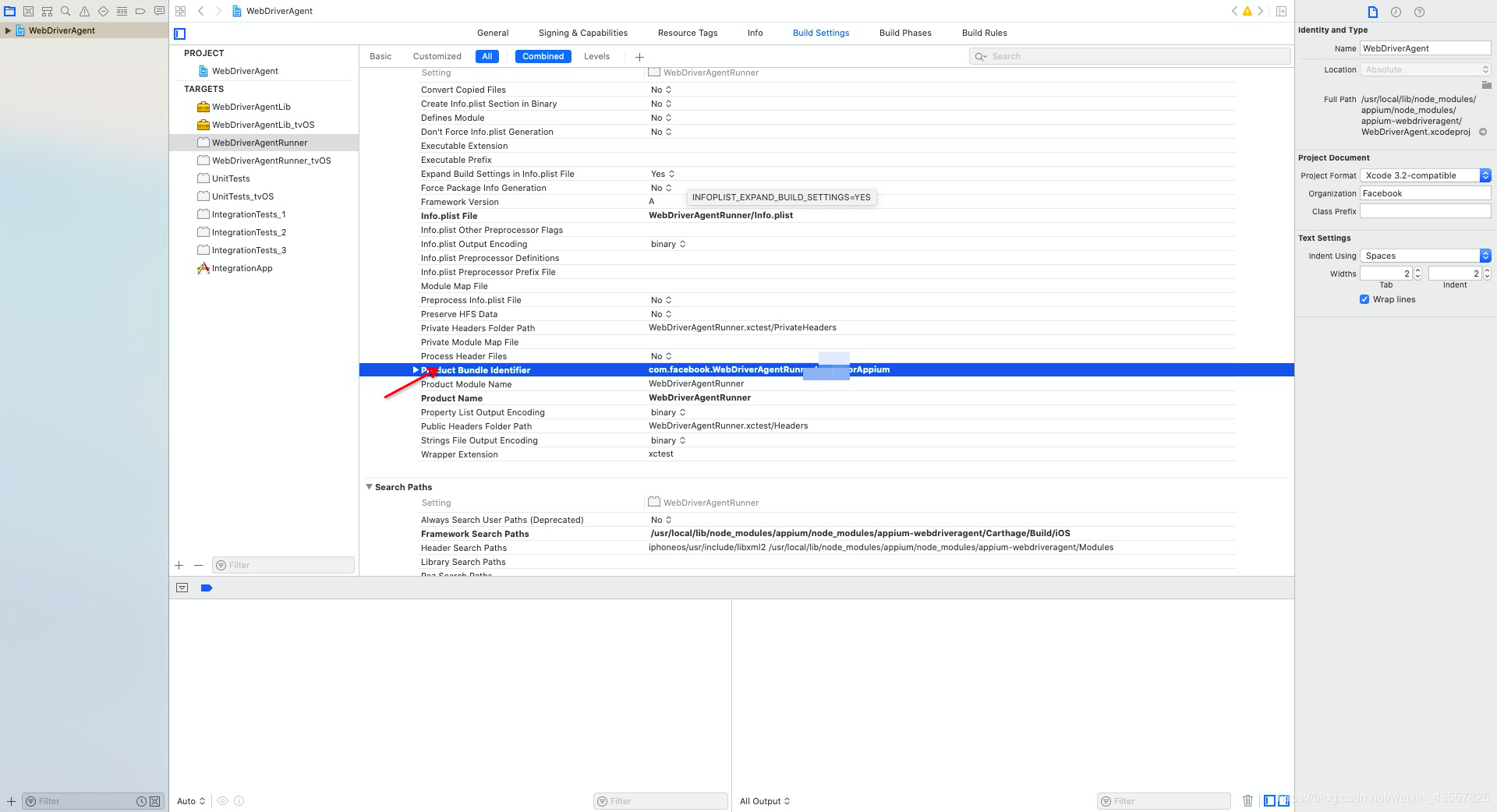
Task: Change Info.plist Output Encoding binary popup
Action: pyautogui.click(x=668, y=244)
